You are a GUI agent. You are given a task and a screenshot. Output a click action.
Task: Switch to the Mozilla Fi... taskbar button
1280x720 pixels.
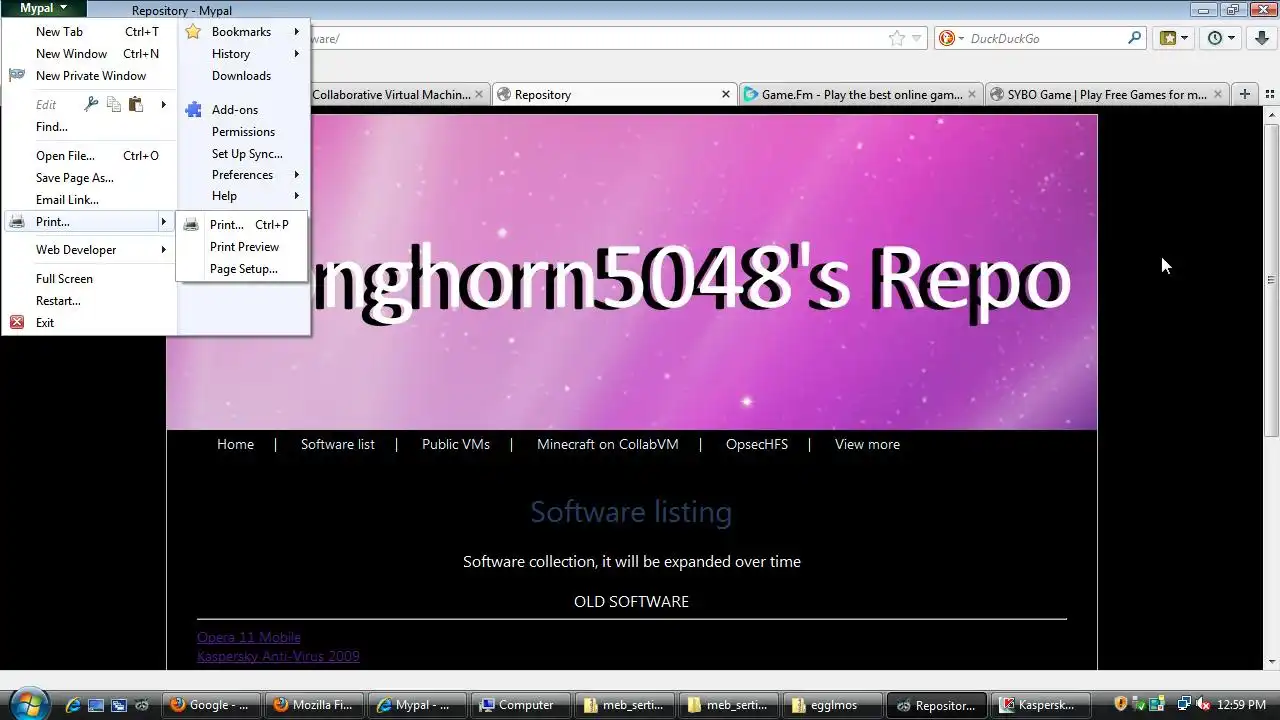pyautogui.click(x=314, y=705)
